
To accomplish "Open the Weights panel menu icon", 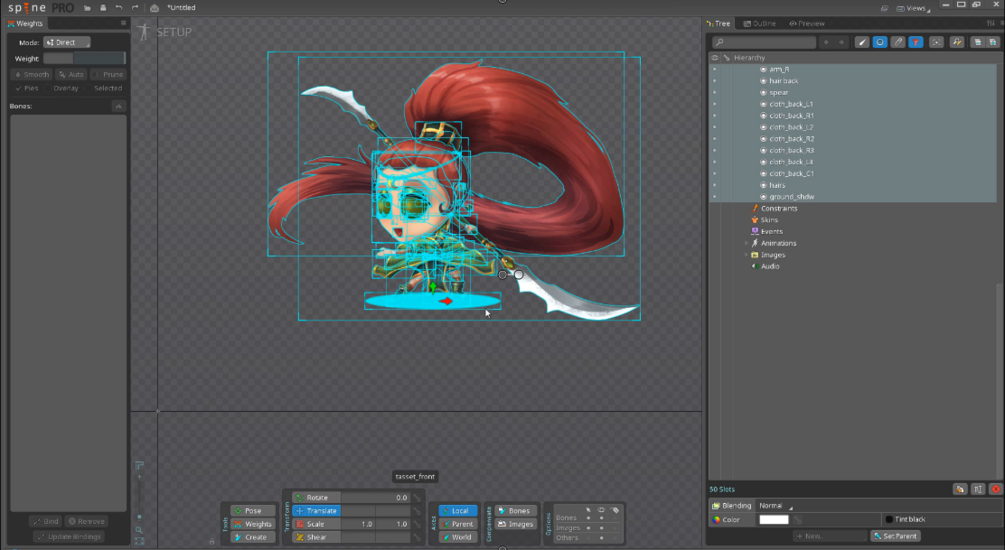I will 123,23.
